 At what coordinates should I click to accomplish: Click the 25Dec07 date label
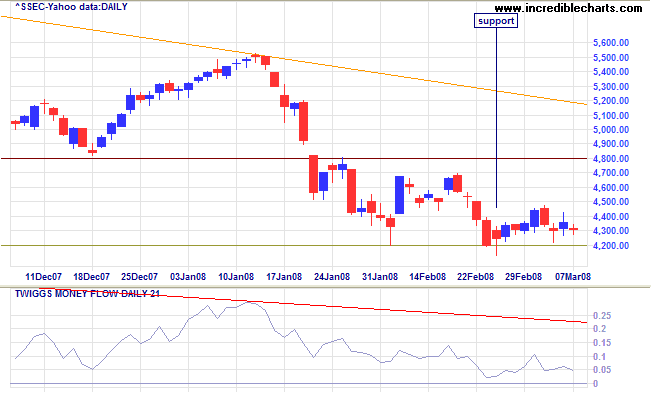pos(140,276)
